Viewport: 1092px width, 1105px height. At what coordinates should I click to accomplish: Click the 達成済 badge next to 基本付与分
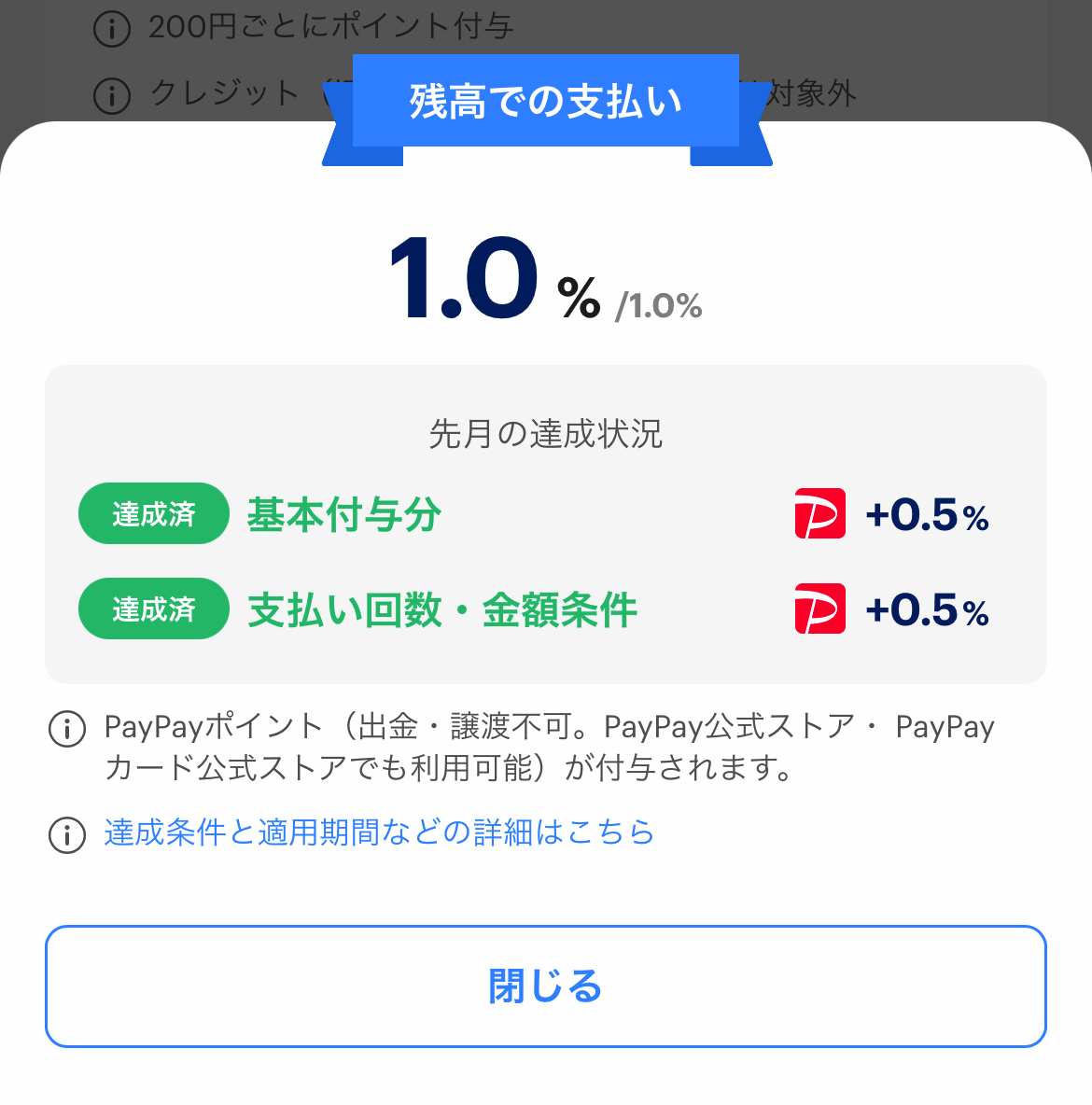pyautogui.click(x=154, y=513)
